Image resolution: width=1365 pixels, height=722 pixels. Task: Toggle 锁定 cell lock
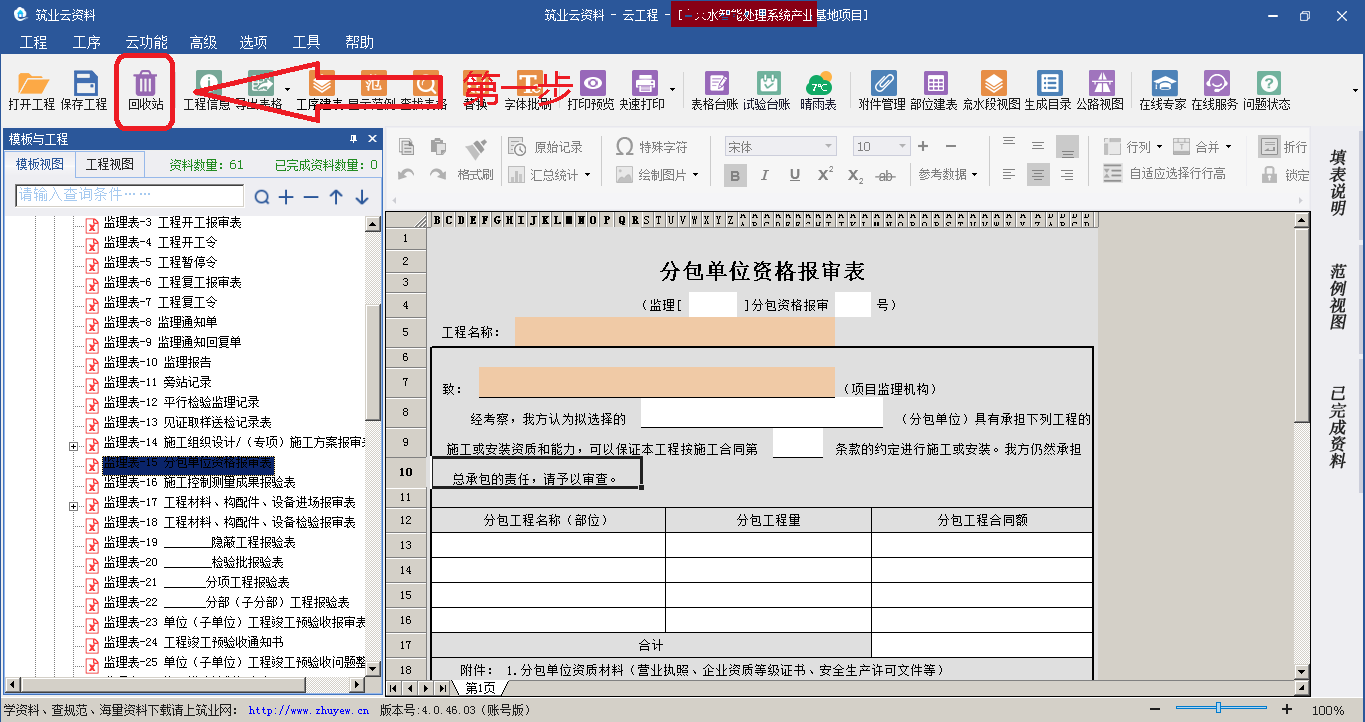[x=1284, y=175]
